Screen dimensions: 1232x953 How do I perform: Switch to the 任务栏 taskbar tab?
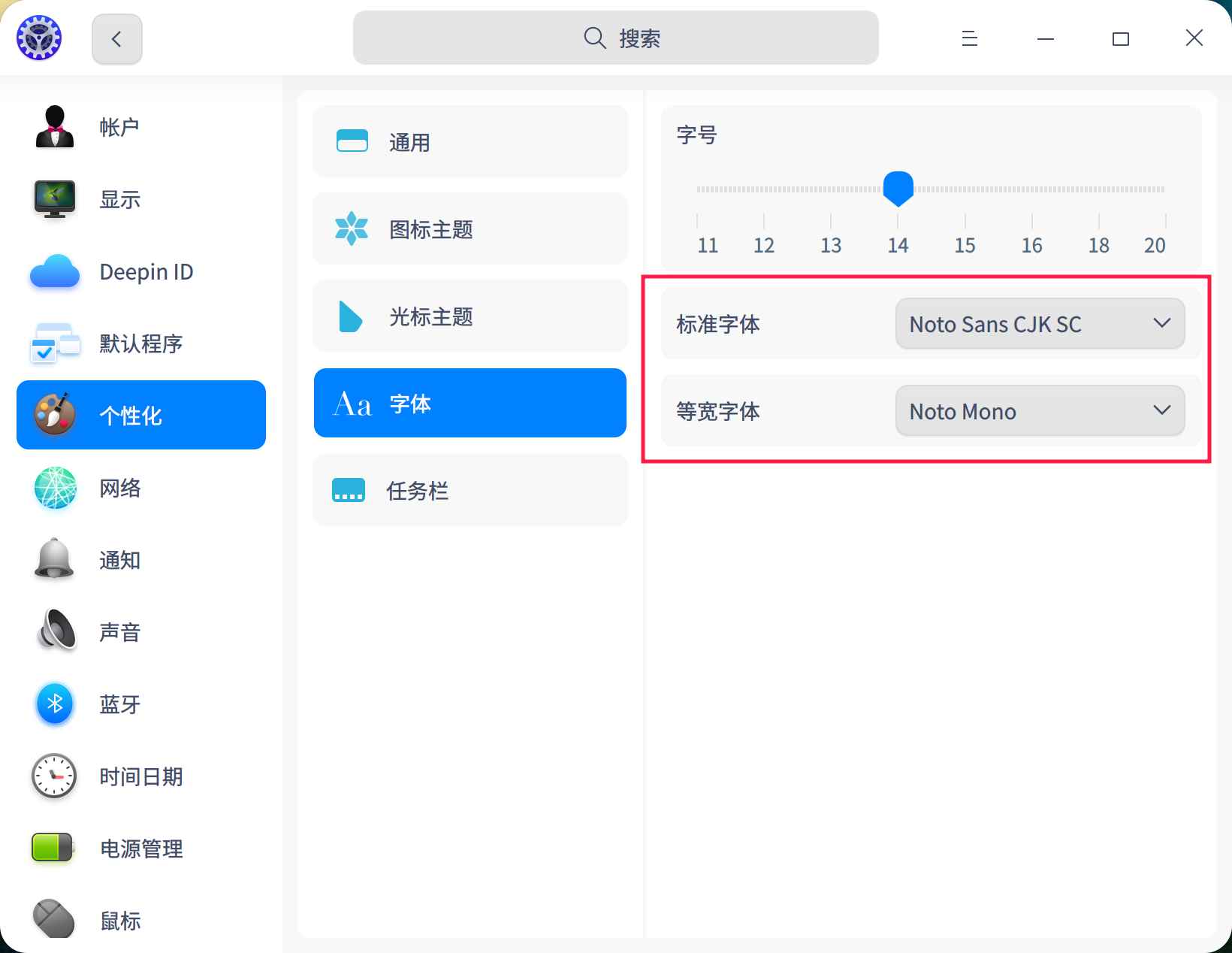[x=470, y=490]
